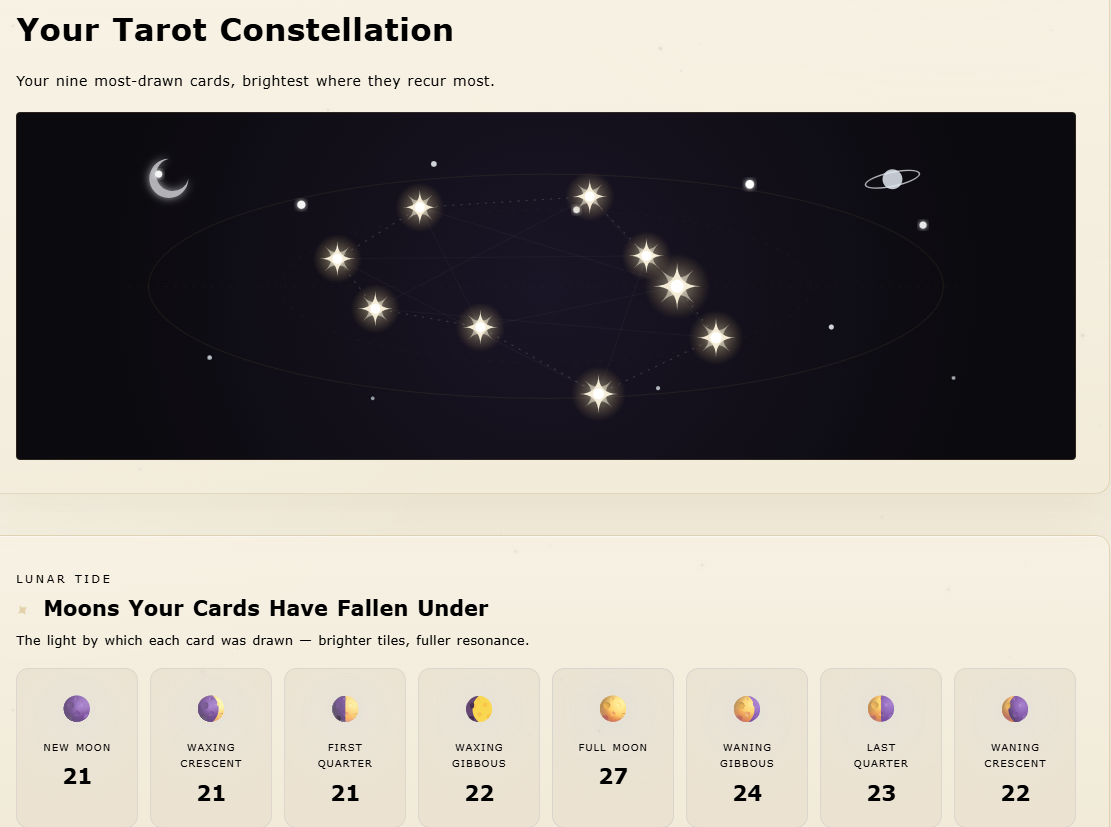
Task: Select the First Quarter moon icon
Action: 345,709
